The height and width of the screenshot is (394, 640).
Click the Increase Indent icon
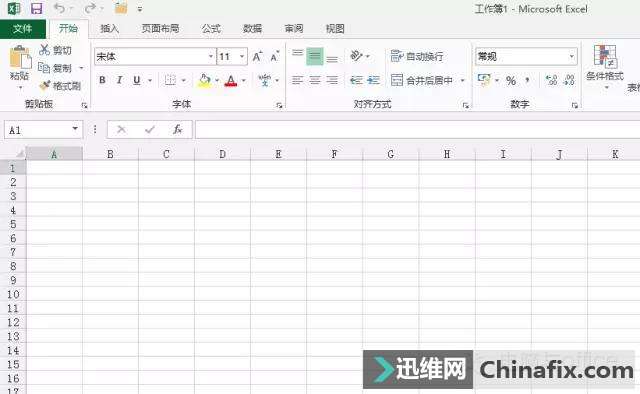[x=373, y=80]
